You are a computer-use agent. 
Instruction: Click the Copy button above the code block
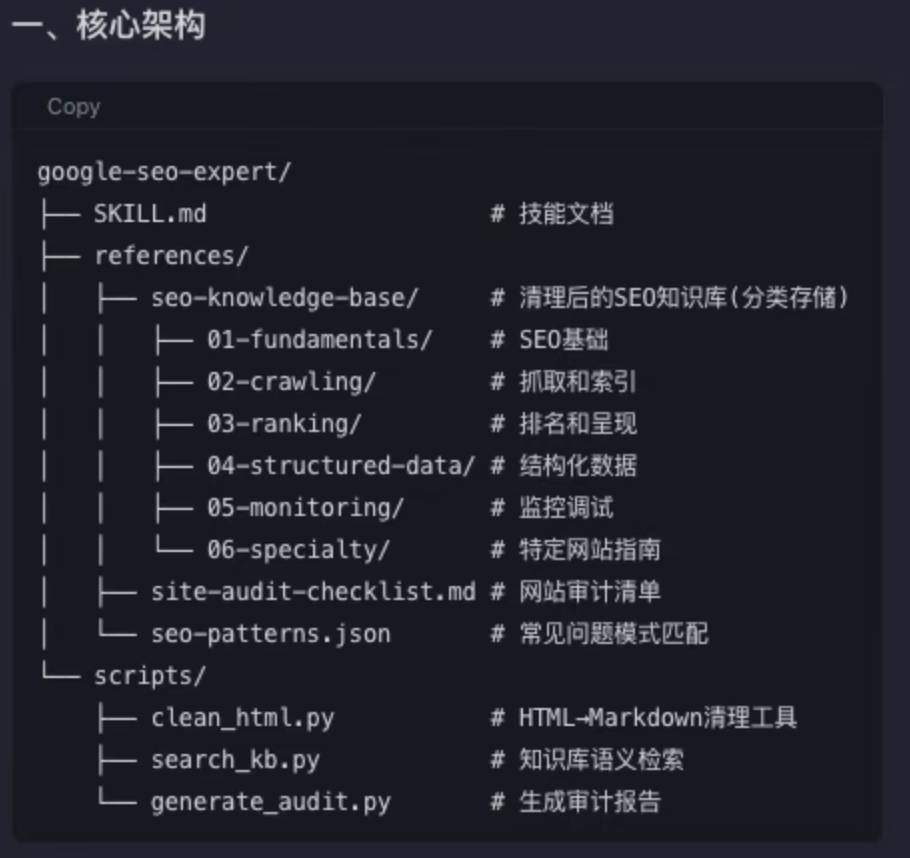pyautogui.click(x=74, y=107)
